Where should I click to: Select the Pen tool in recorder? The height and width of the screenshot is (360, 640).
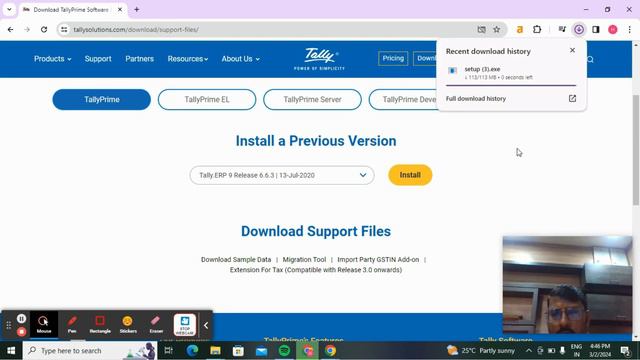72,325
